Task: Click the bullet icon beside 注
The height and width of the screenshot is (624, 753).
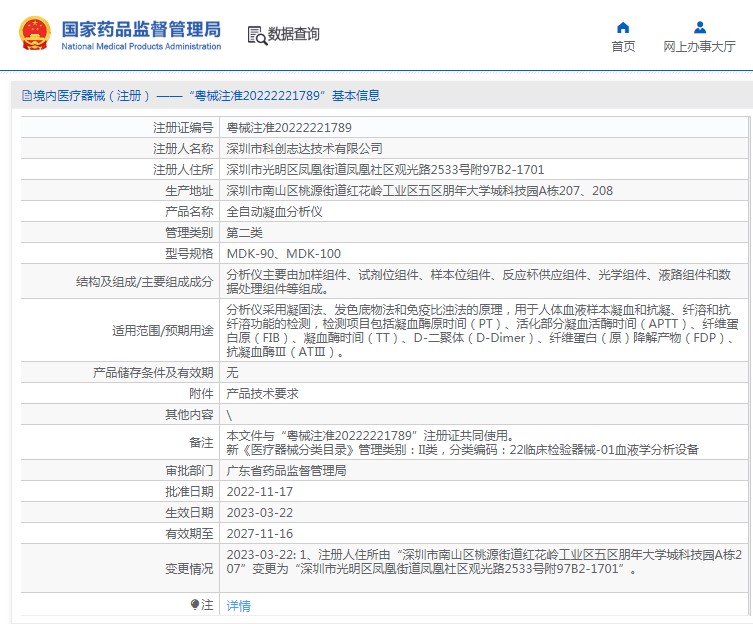Action: pos(195,604)
